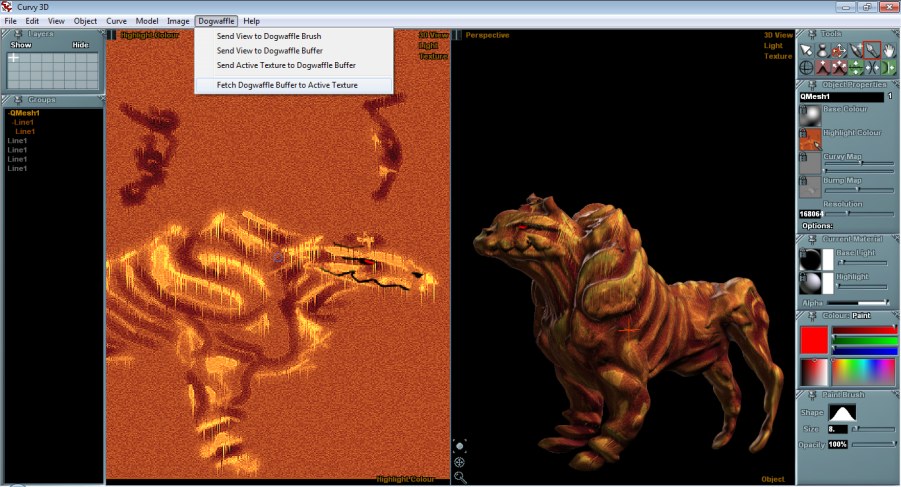Click the pin icon on Paint Brush panel
The width and height of the screenshot is (901, 487).
click(x=812, y=395)
